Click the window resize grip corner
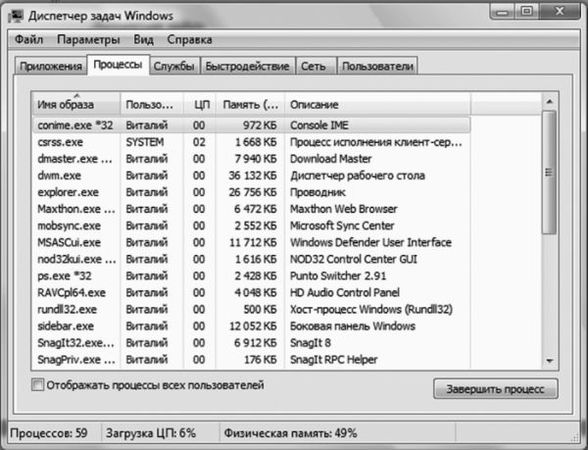This screenshot has height=450, width=588. pos(575,437)
